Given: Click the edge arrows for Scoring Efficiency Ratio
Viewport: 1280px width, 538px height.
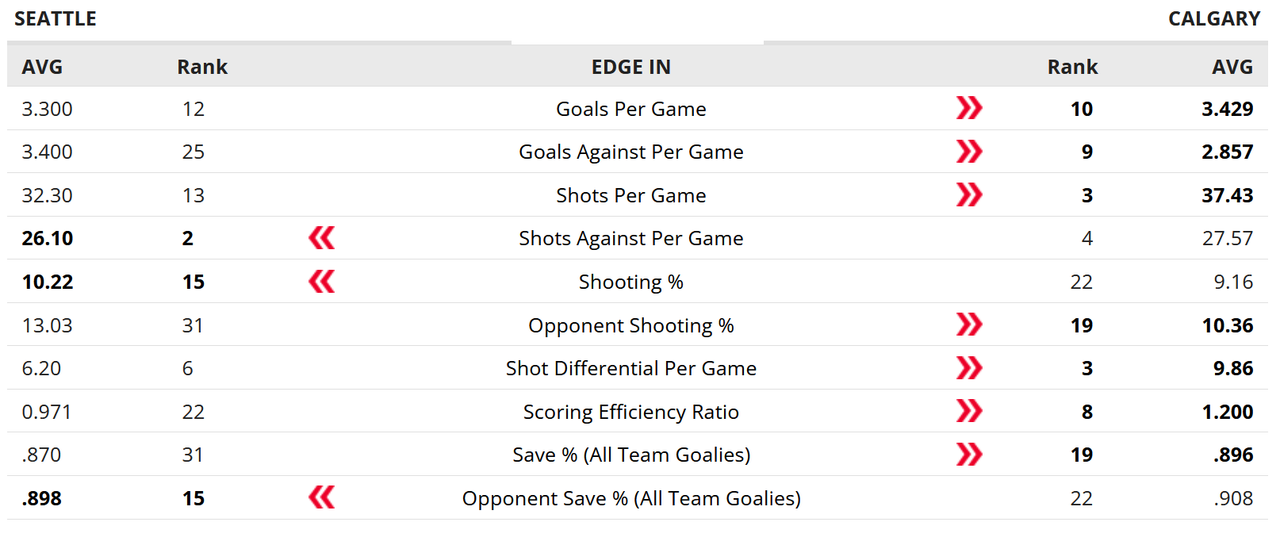Looking at the screenshot, I should [x=969, y=410].
